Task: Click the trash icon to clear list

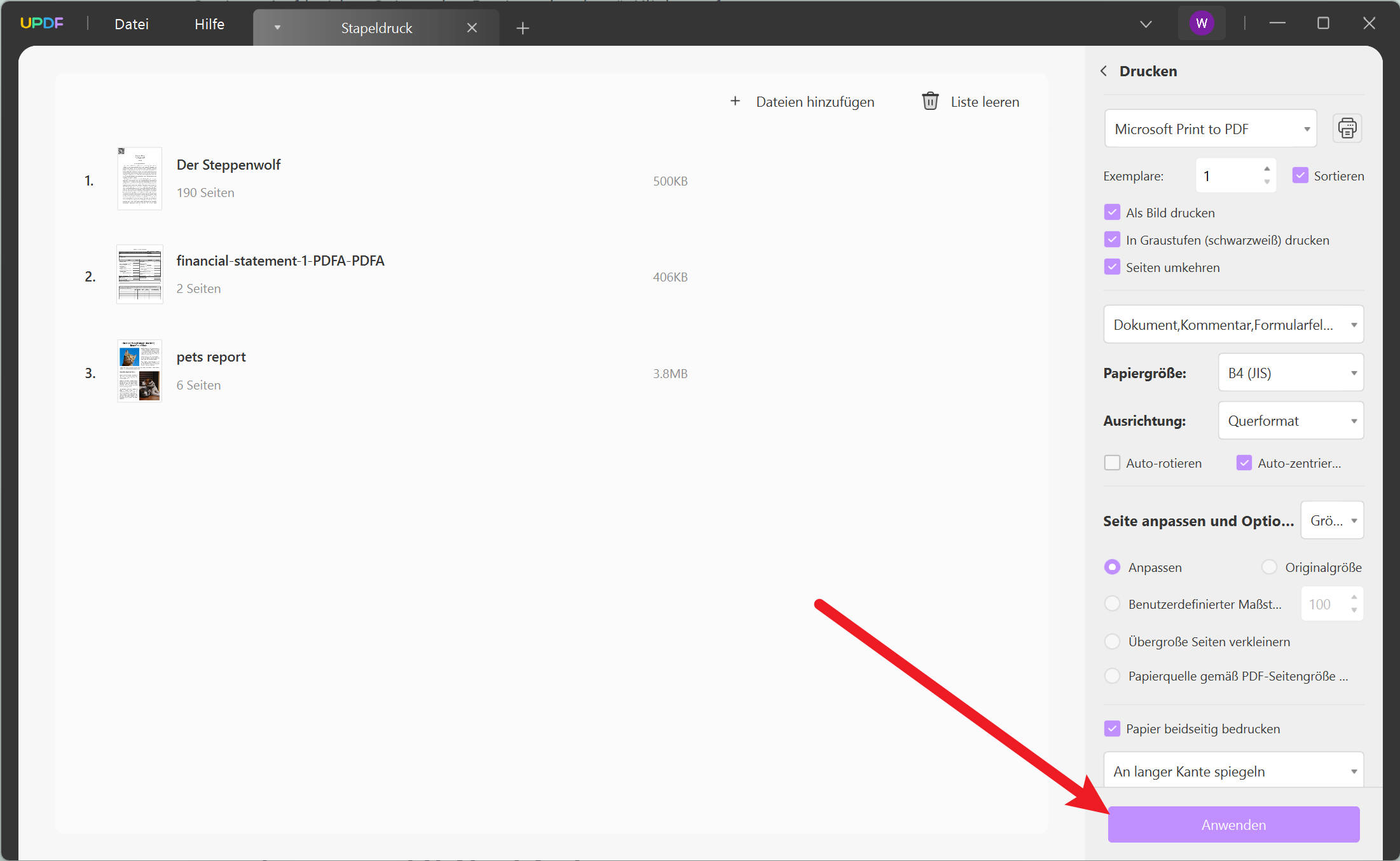Action: click(930, 101)
